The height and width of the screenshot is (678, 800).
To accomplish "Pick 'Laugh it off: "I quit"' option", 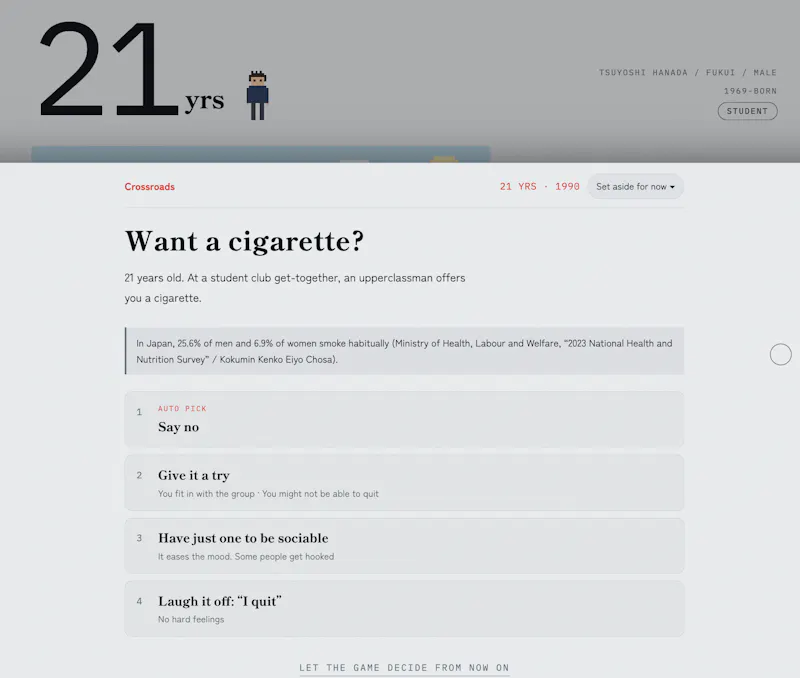I will tap(404, 609).
